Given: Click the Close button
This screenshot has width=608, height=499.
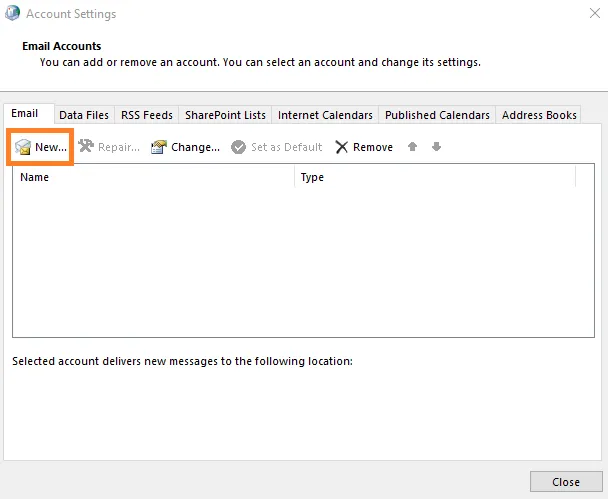Looking at the screenshot, I should pyautogui.click(x=566, y=482).
